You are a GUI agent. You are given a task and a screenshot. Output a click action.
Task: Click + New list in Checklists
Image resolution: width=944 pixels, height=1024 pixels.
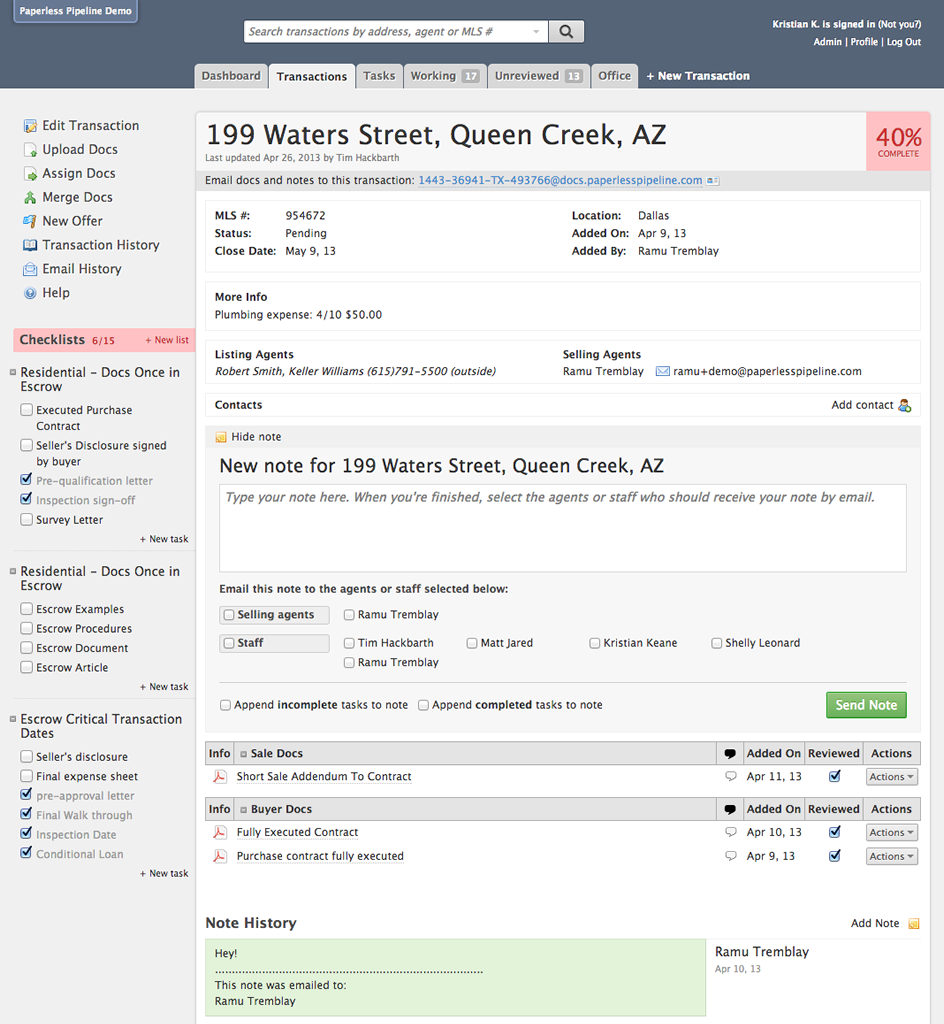[166, 340]
